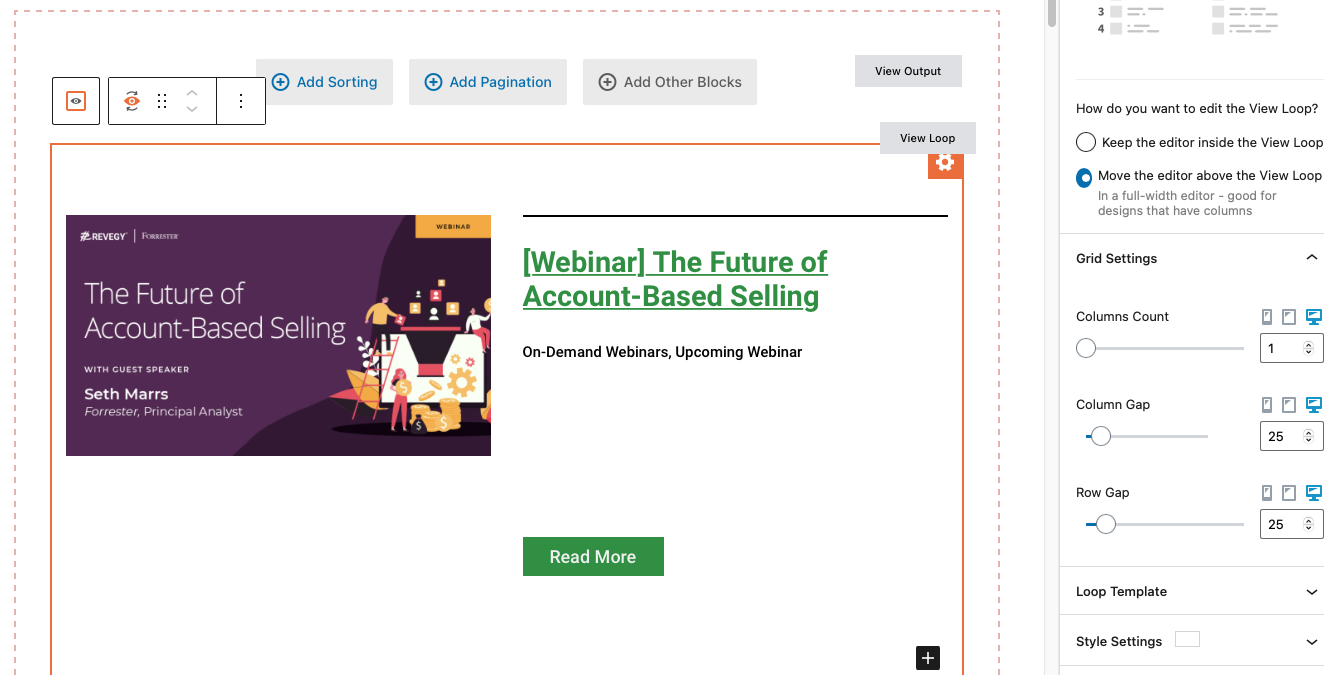Click the Add Pagination button
The image size is (1324, 675).
tap(488, 82)
